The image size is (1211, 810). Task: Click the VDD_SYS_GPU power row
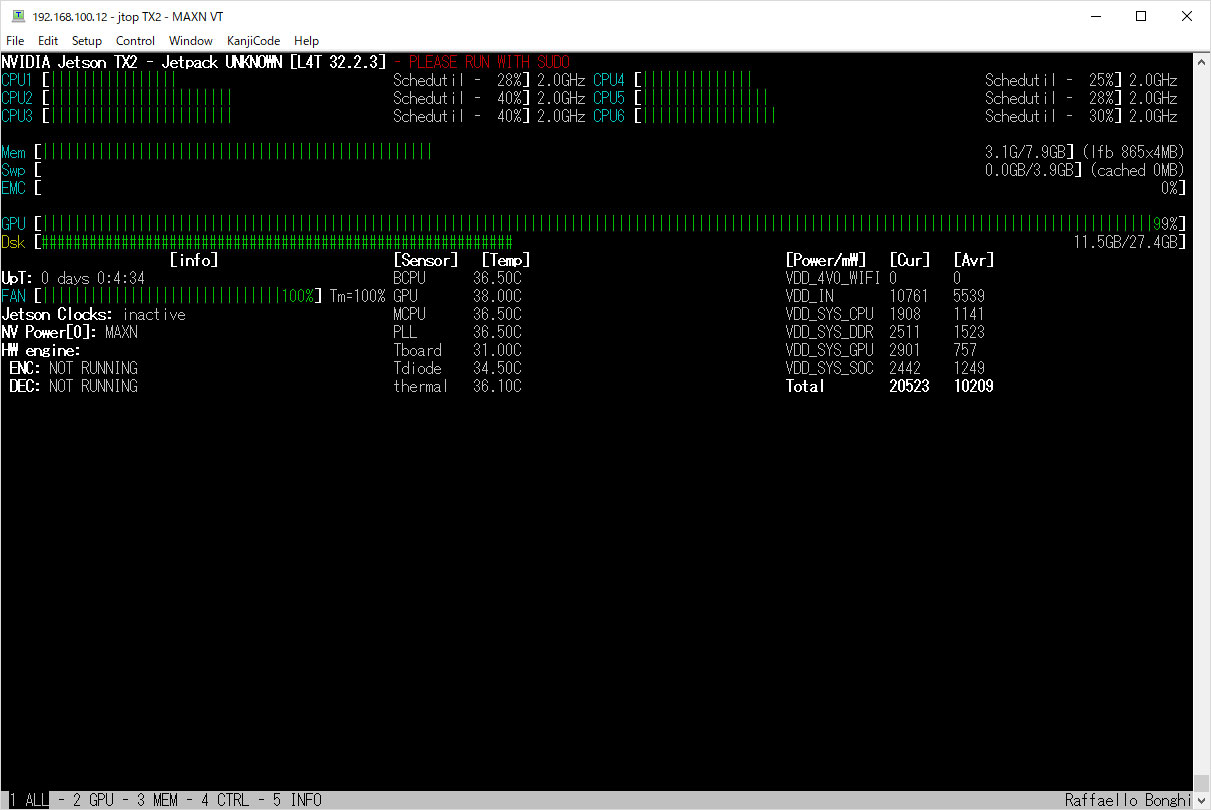(881, 350)
